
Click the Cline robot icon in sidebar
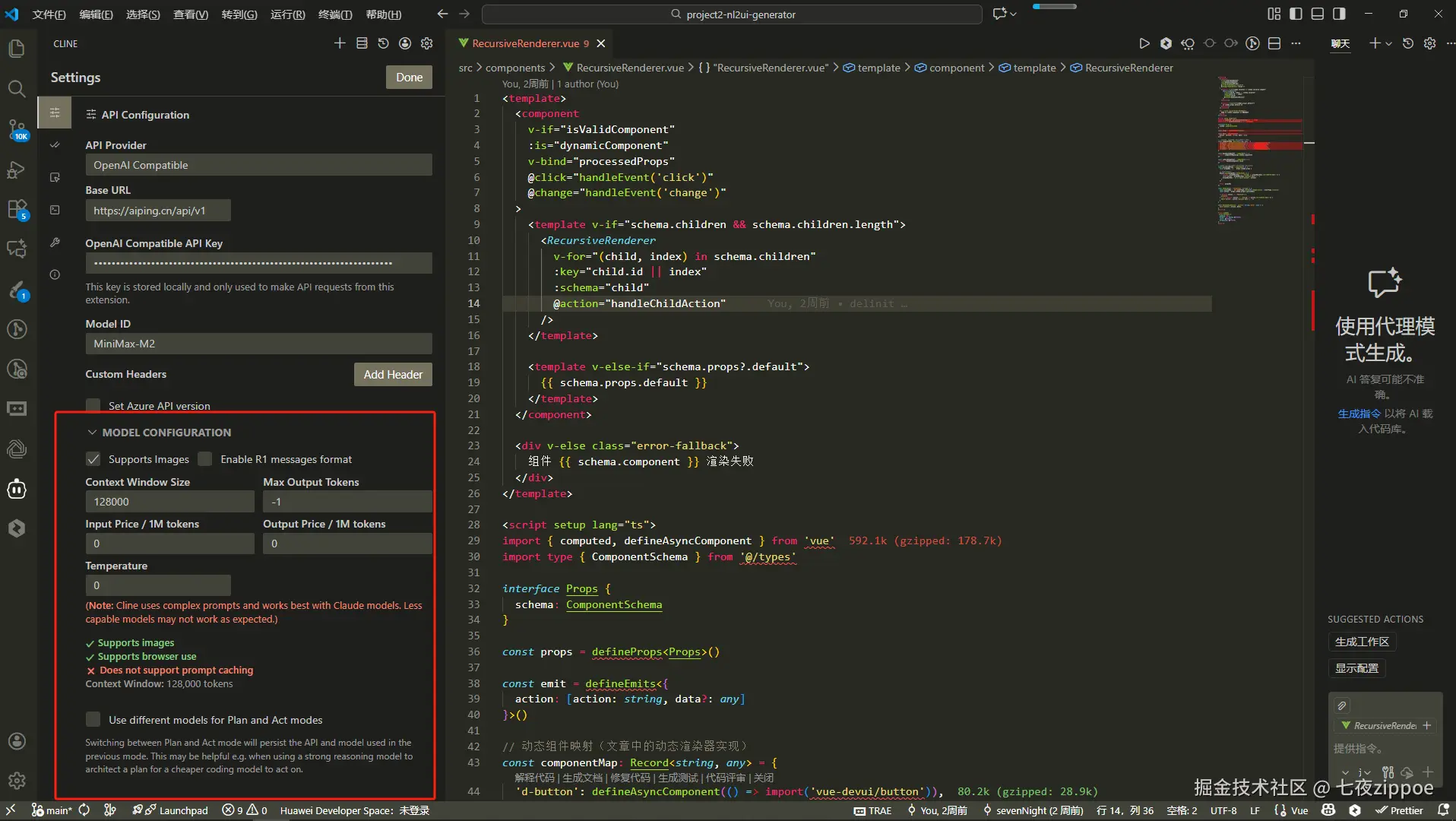pyautogui.click(x=17, y=489)
